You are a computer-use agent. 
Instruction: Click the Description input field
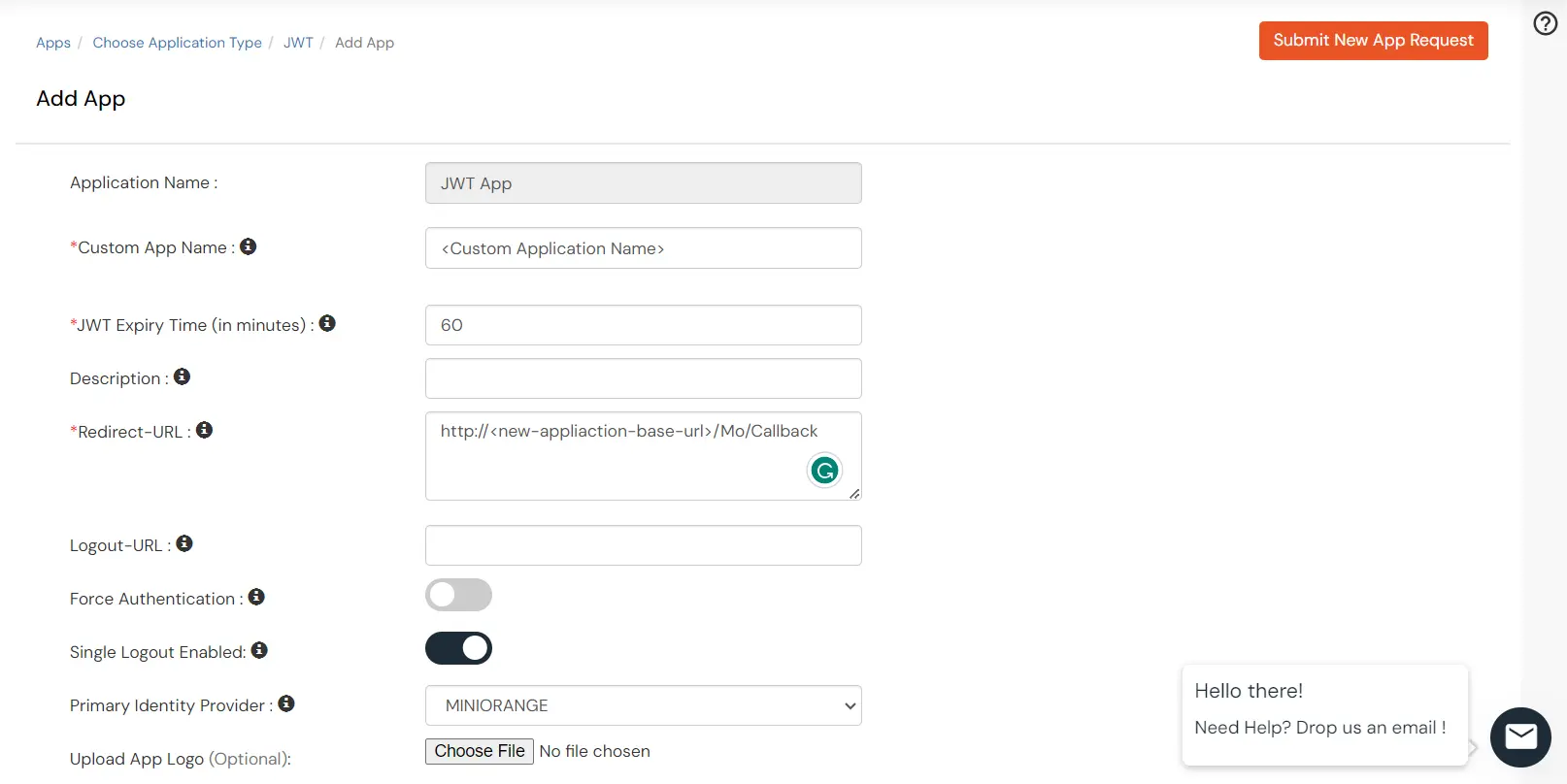[x=644, y=378]
